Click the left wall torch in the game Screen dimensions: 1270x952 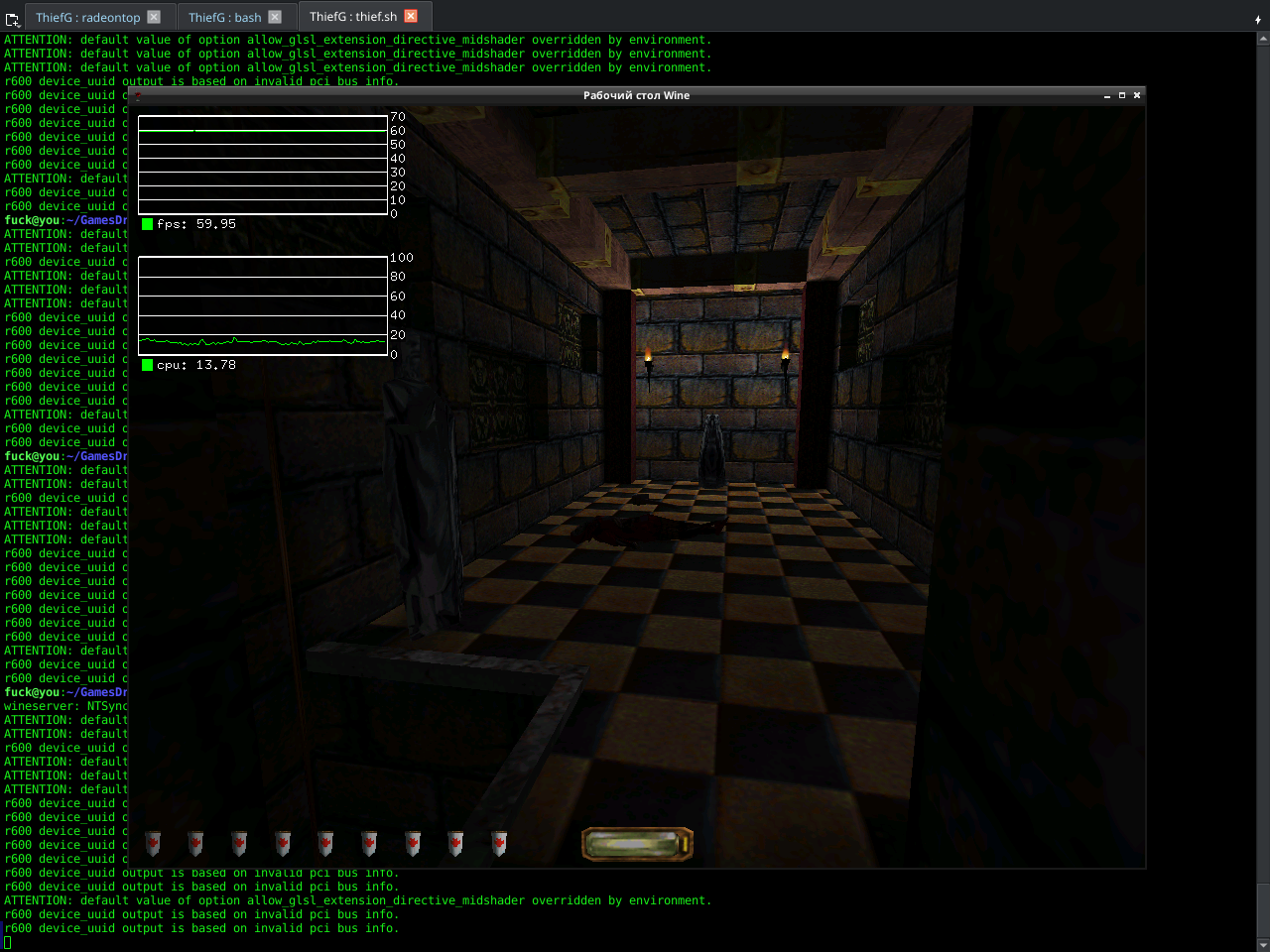coord(649,363)
